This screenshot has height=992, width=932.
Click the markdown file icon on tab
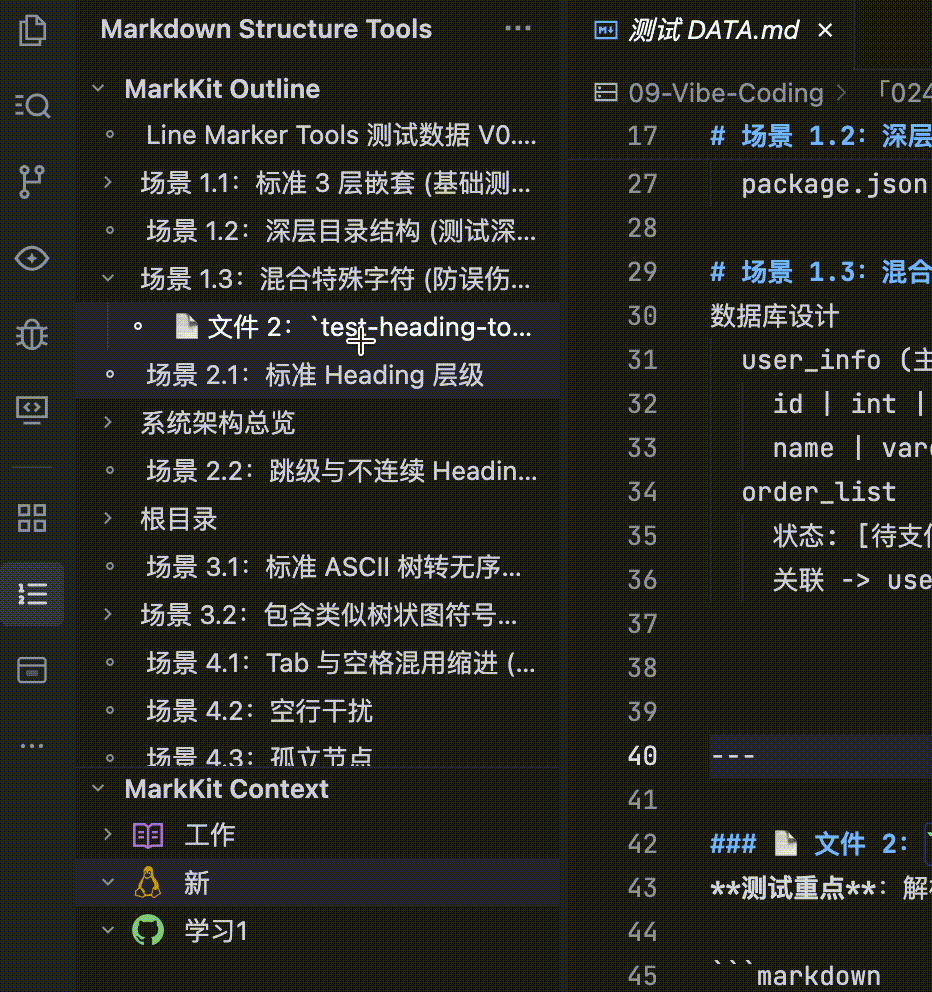(x=606, y=30)
